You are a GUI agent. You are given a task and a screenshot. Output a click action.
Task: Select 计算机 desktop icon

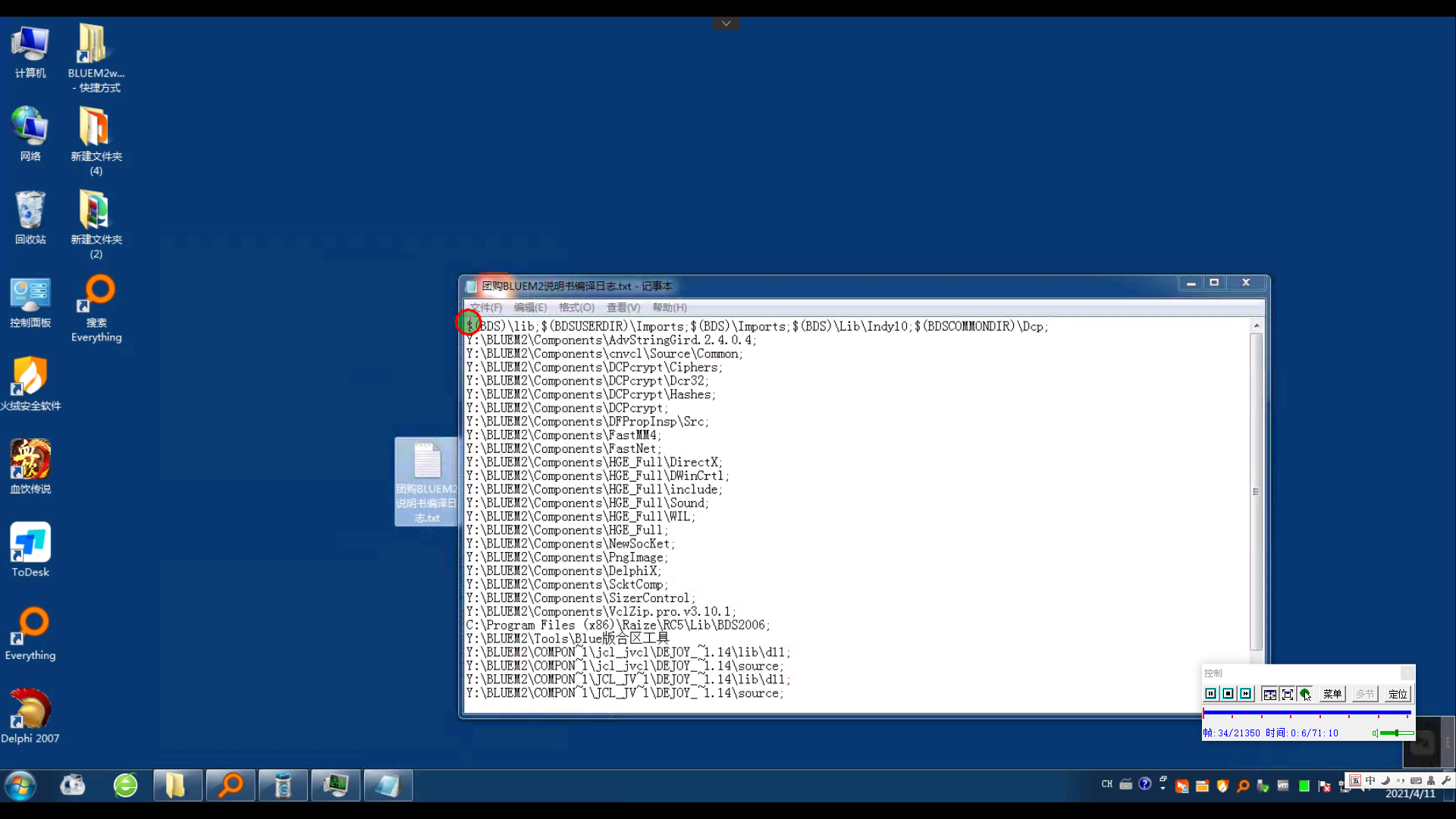pos(30,52)
